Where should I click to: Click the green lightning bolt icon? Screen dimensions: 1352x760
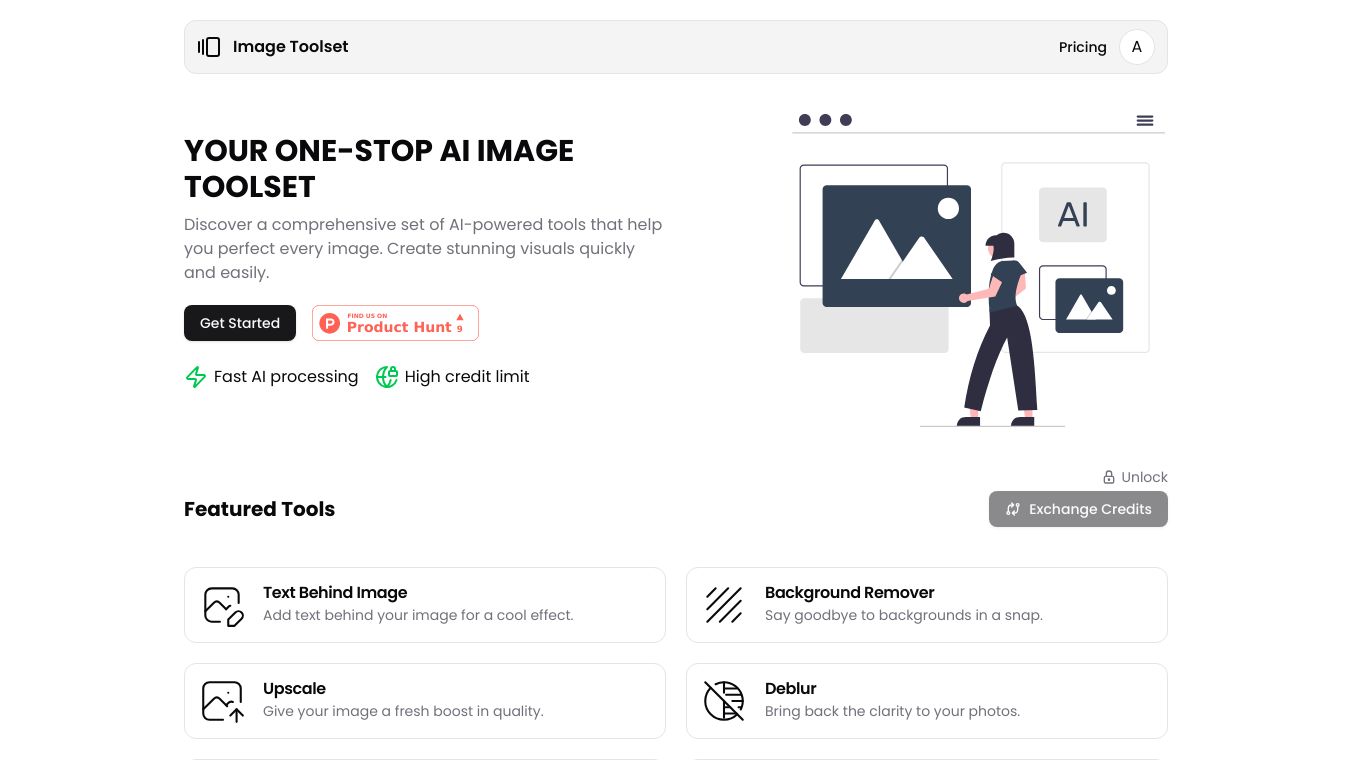click(x=196, y=377)
